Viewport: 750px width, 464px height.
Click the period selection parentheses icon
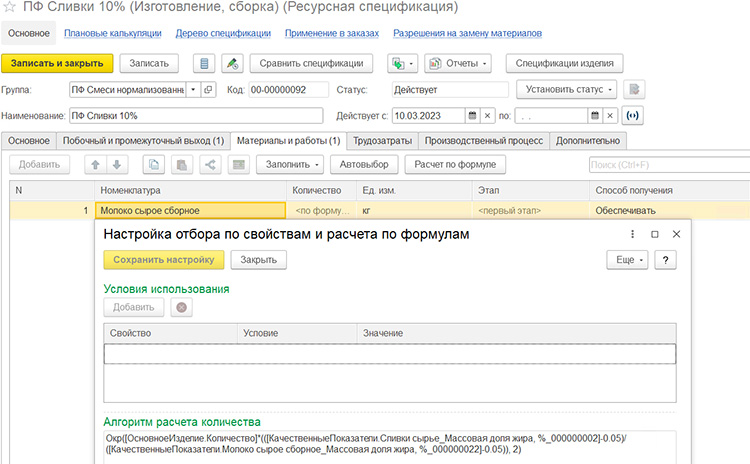pos(632,116)
